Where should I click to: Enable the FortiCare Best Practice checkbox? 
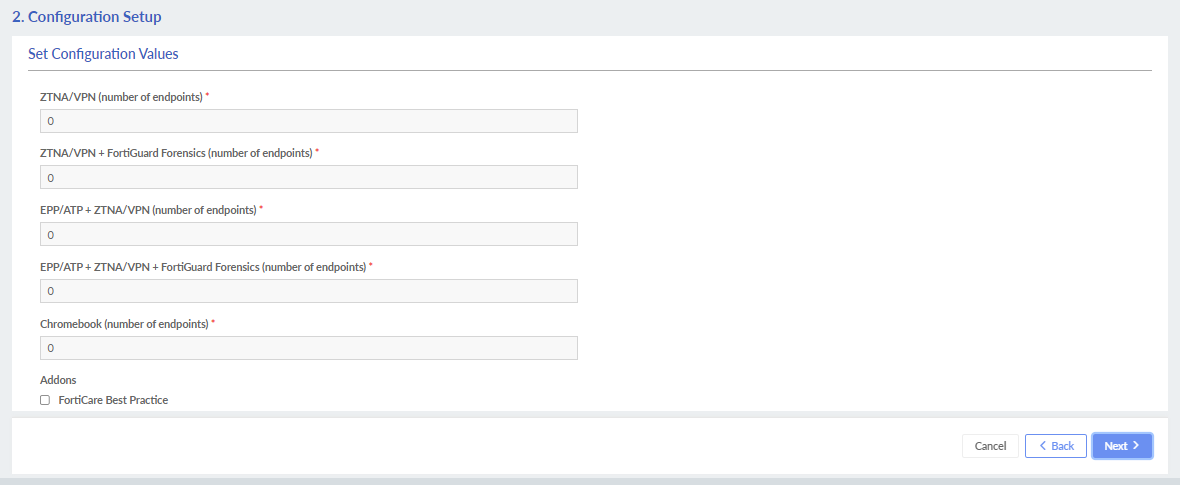coord(44,400)
